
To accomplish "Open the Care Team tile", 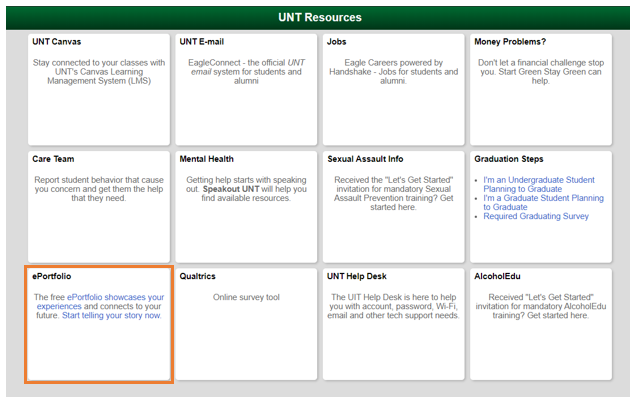I will [99, 207].
